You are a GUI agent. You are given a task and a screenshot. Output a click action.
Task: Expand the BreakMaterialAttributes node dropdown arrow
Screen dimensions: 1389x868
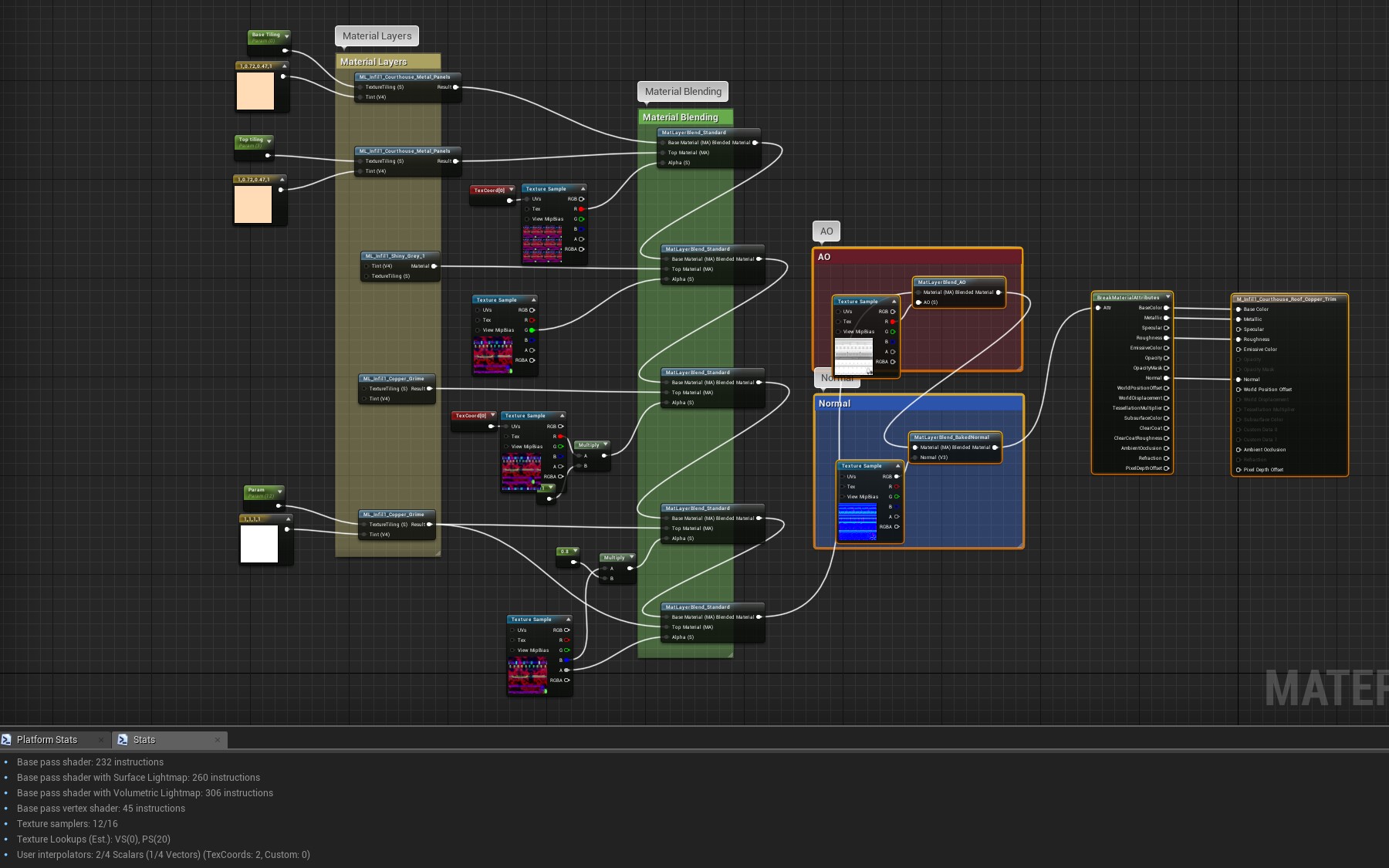coord(1168,297)
